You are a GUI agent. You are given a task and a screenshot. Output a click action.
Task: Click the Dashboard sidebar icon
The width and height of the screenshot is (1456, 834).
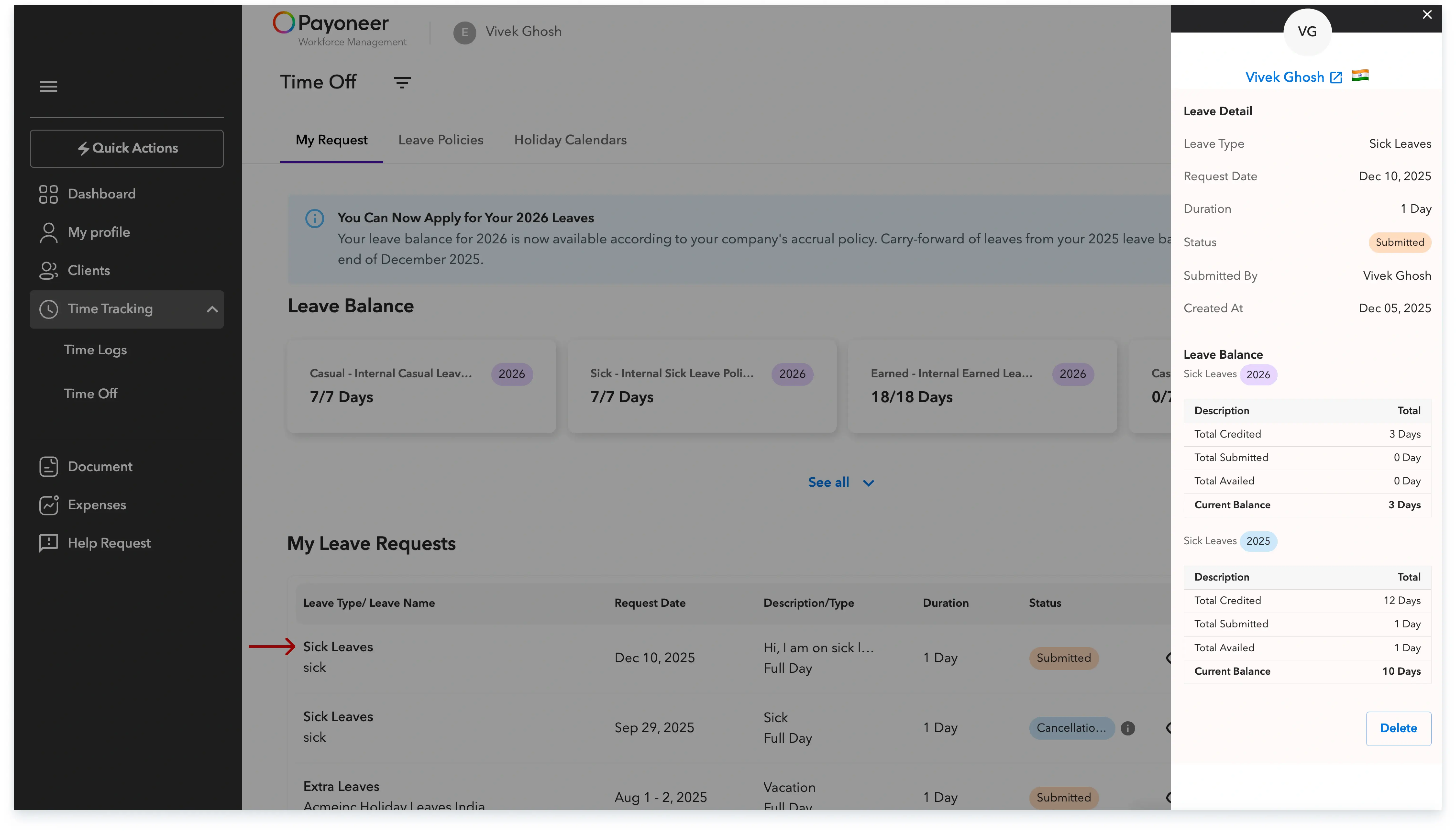[x=49, y=194]
